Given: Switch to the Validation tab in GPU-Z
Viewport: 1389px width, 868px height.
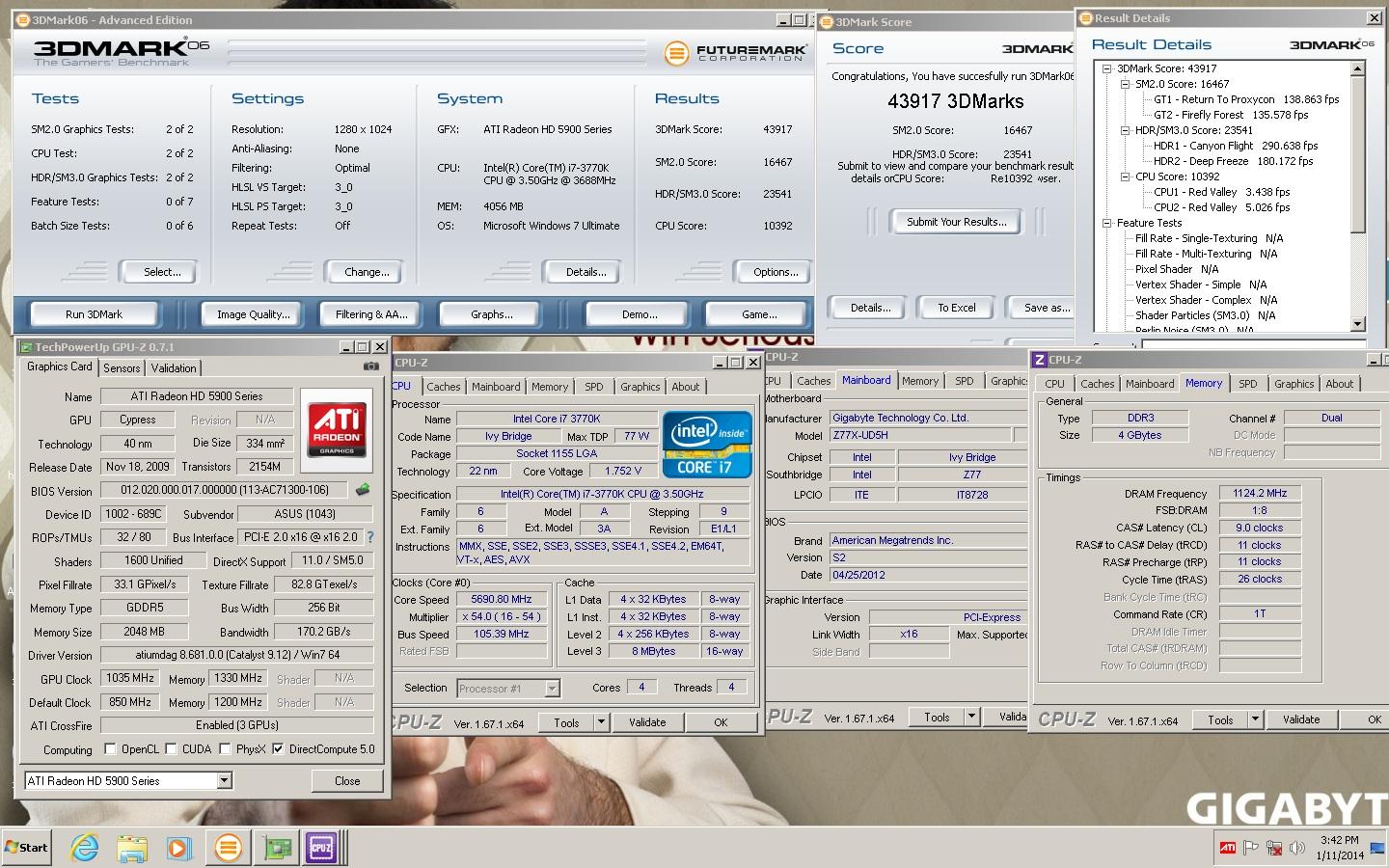Looking at the screenshot, I should [x=174, y=367].
